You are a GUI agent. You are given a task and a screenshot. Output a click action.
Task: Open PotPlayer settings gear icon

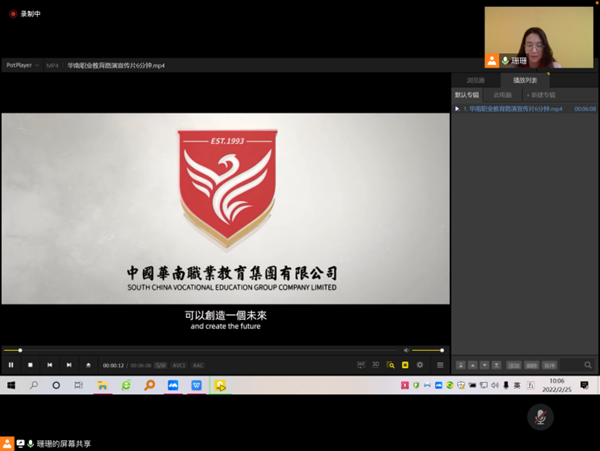pyautogui.click(x=420, y=365)
